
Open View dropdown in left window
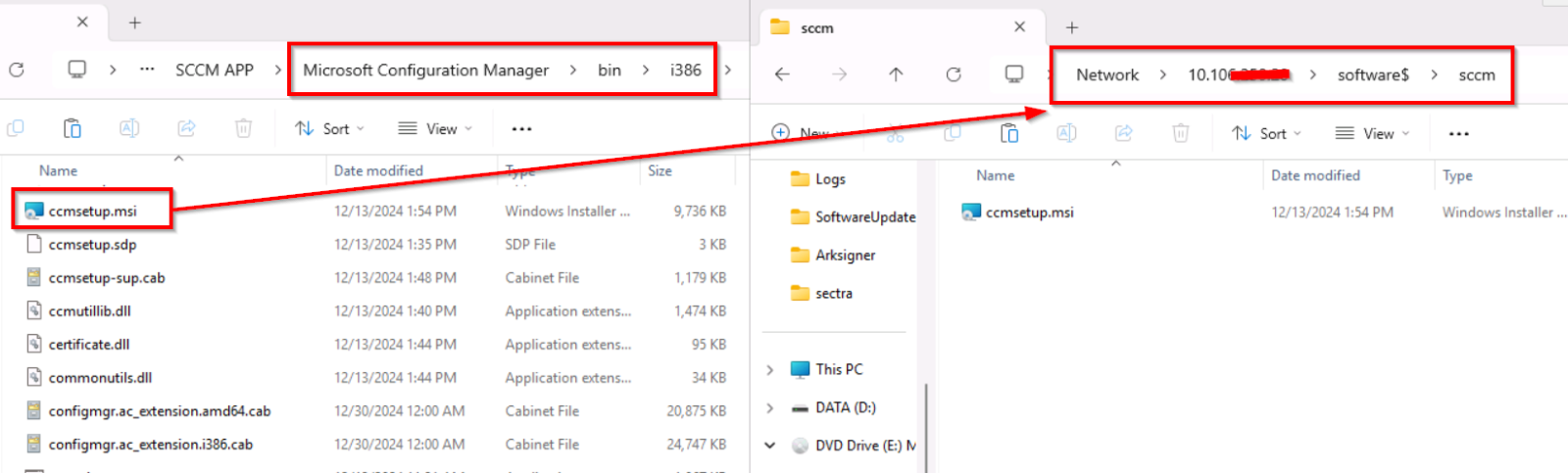pos(435,128)
